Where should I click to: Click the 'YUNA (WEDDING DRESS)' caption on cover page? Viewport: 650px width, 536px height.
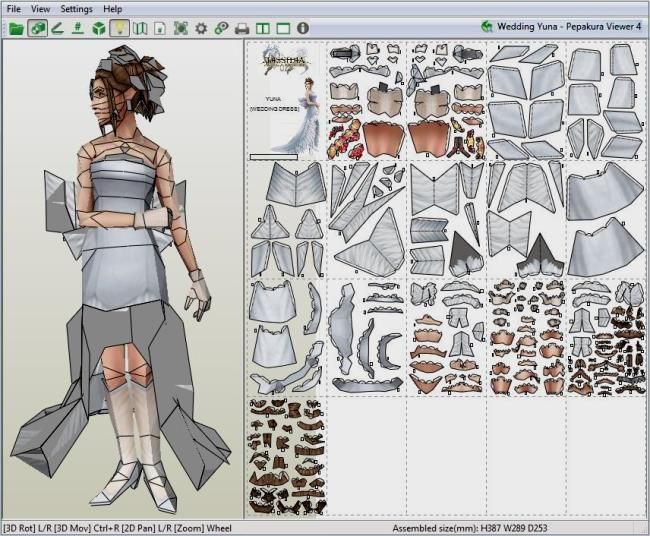point(274,104)
